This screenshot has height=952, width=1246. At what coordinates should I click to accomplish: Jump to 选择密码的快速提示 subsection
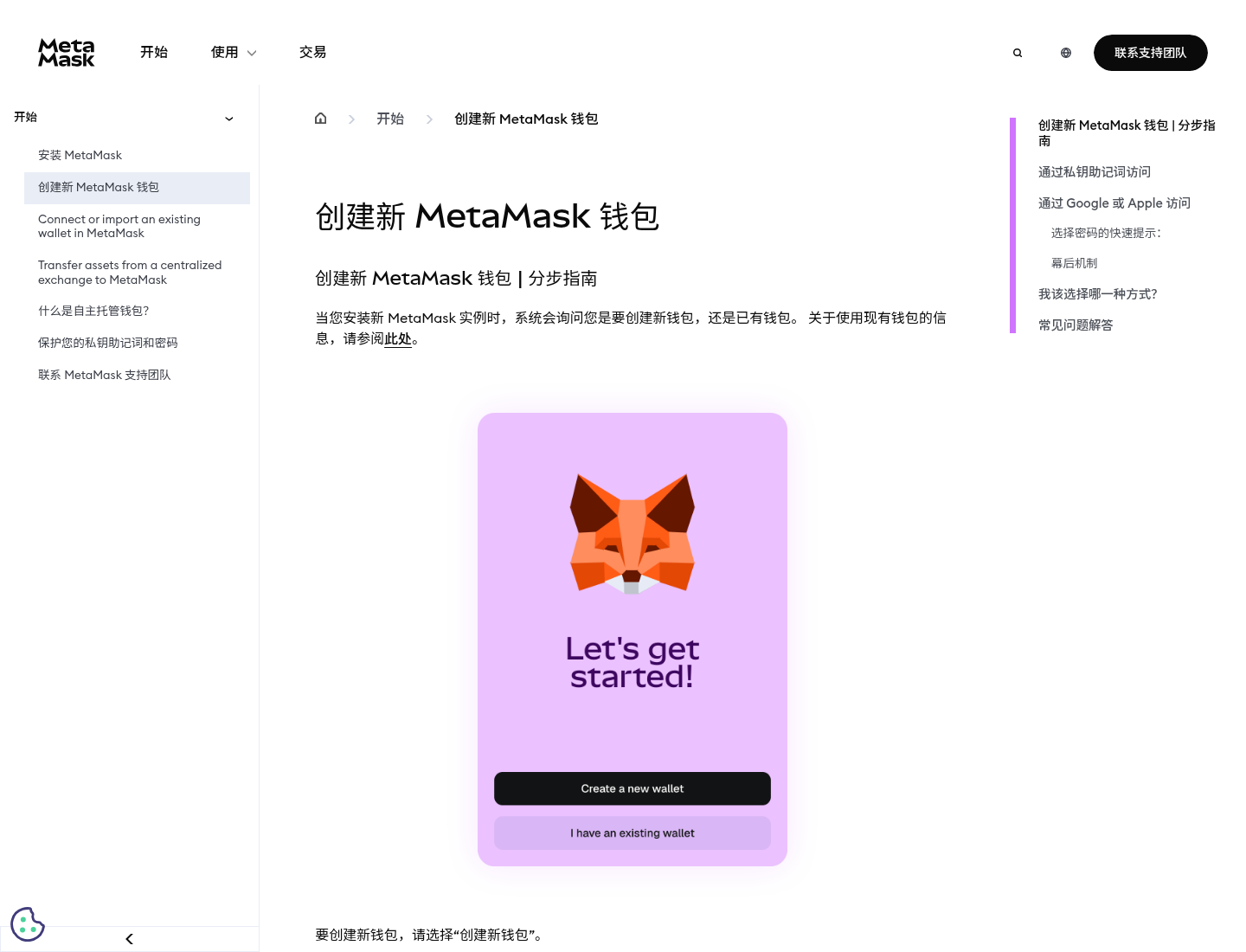tap(1107, 234)
